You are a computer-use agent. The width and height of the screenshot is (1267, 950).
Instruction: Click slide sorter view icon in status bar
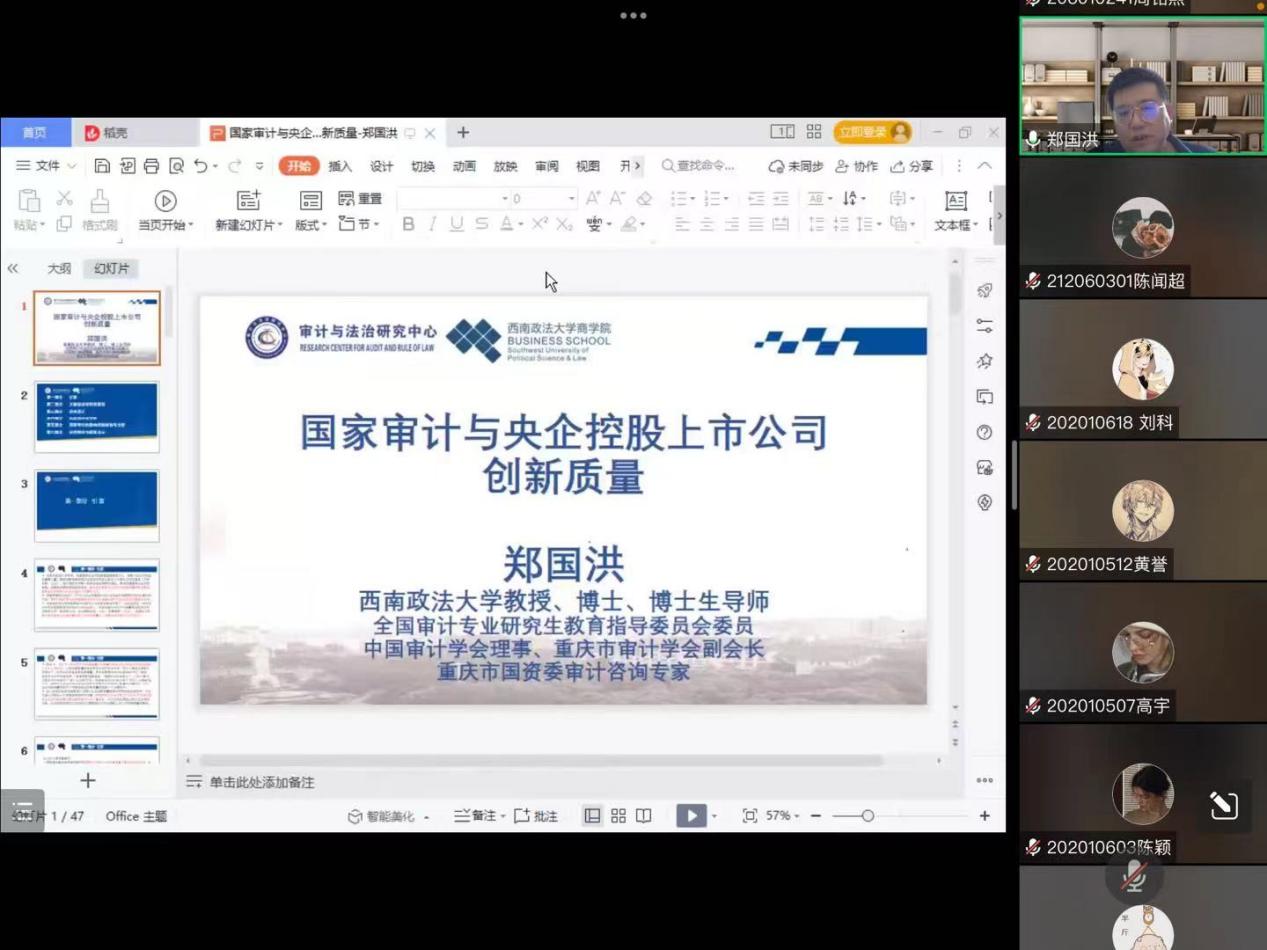click(x=618, y=816)
